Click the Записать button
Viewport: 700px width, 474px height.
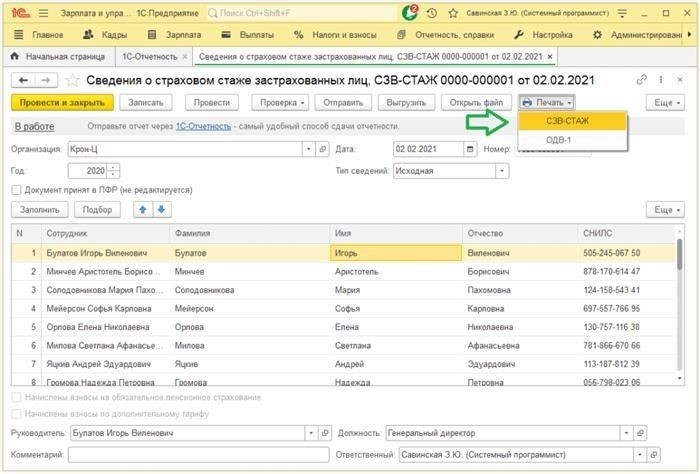click(146, 103)
